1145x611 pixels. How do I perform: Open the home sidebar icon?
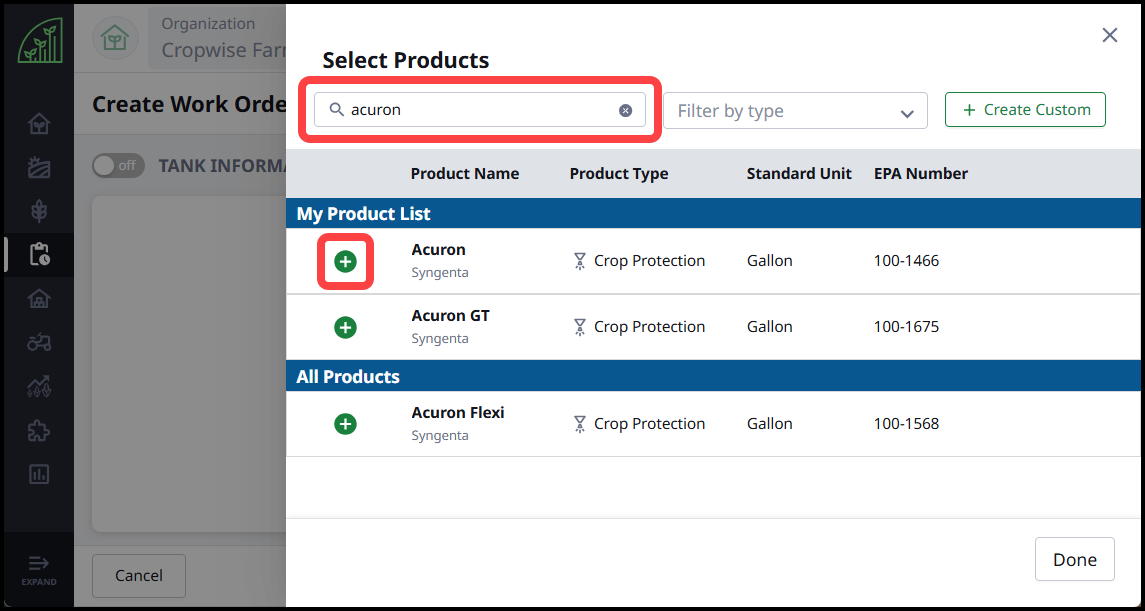(39, 124)
